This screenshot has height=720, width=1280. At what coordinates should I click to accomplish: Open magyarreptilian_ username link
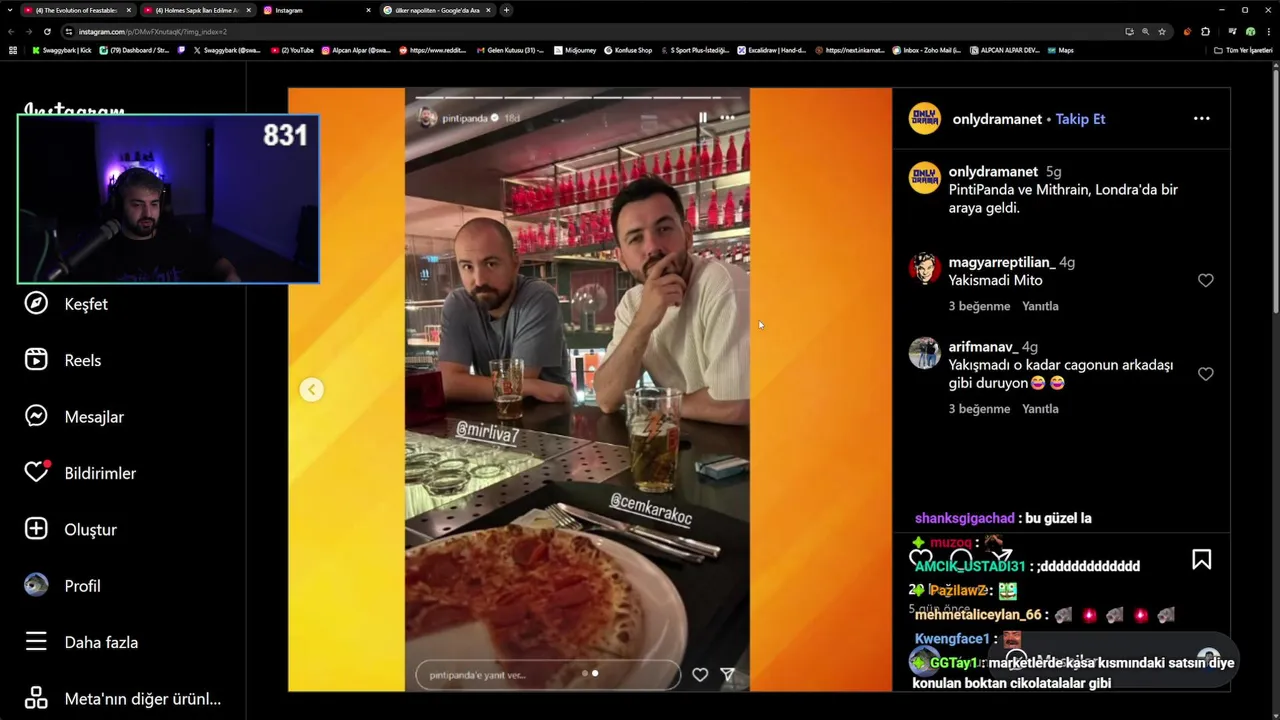click(1002, 262)
